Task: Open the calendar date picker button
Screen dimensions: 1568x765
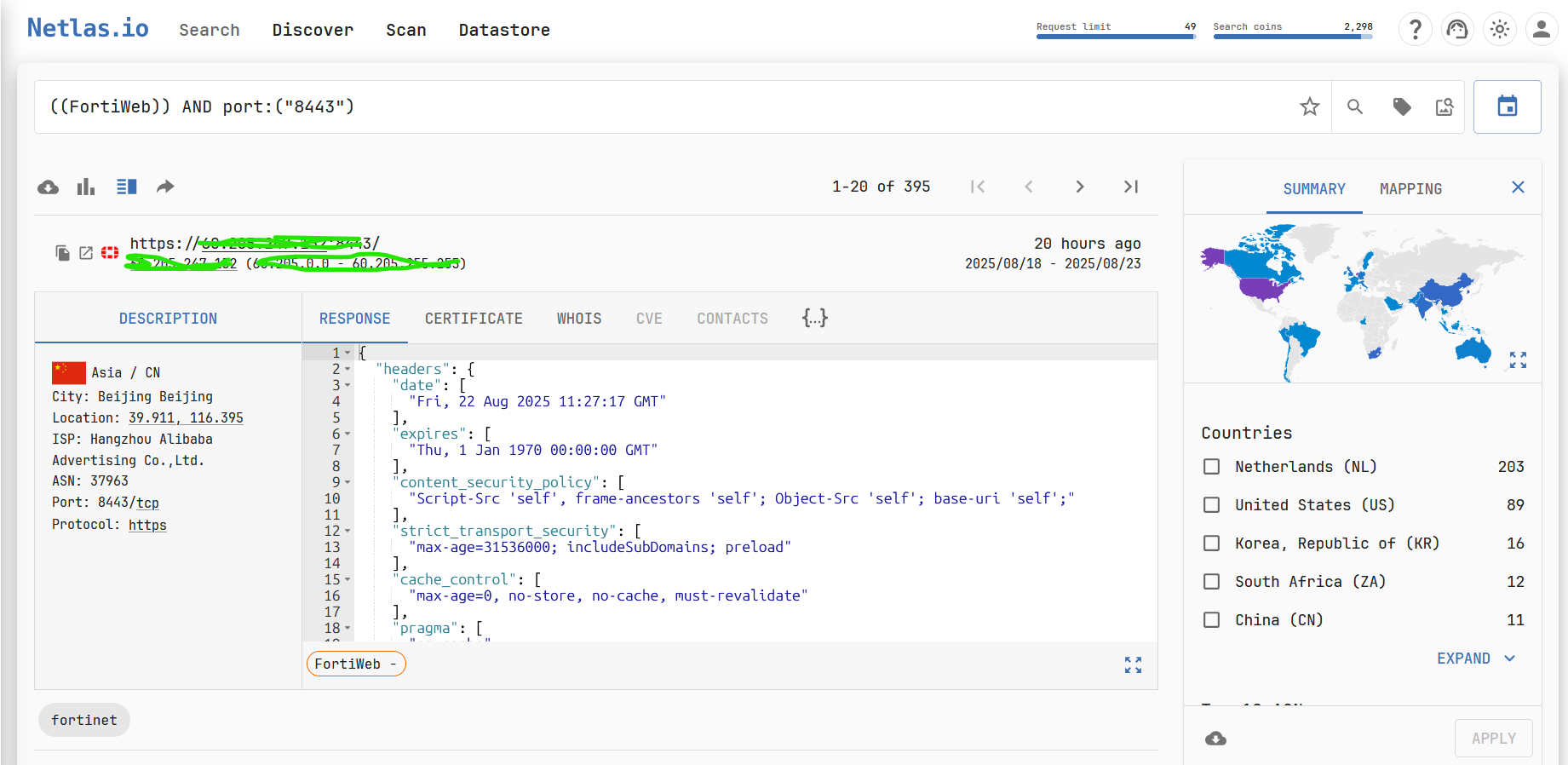Action: [1507, 106]
